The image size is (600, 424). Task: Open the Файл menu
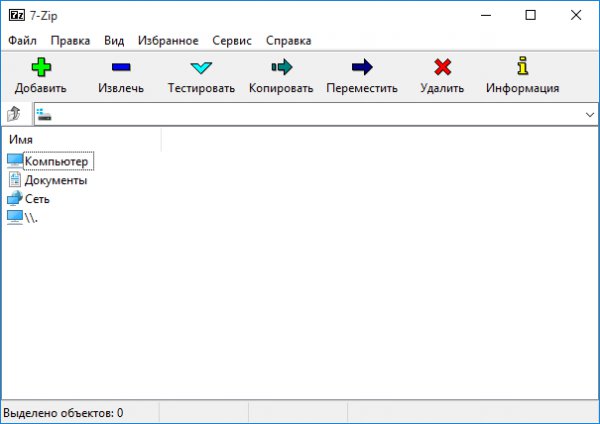(x=22, y=41)
